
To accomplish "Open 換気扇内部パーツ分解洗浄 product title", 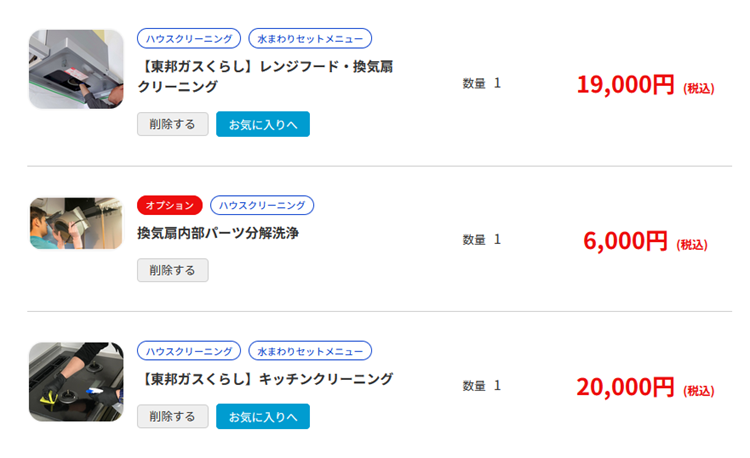I will (x=218, y=233).
